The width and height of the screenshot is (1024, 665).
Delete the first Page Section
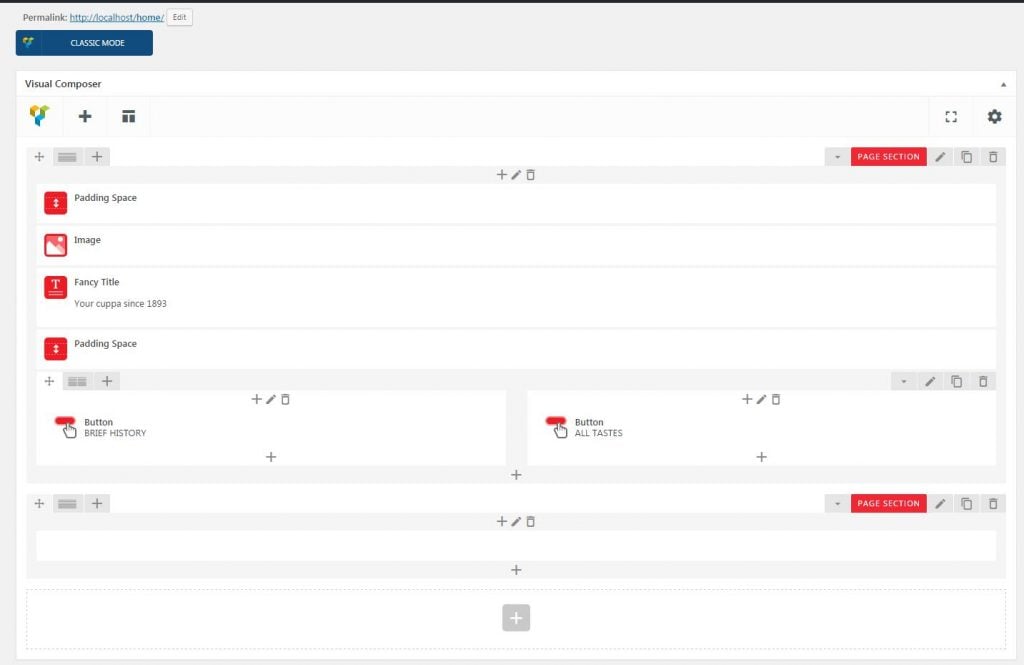point(993,157)
